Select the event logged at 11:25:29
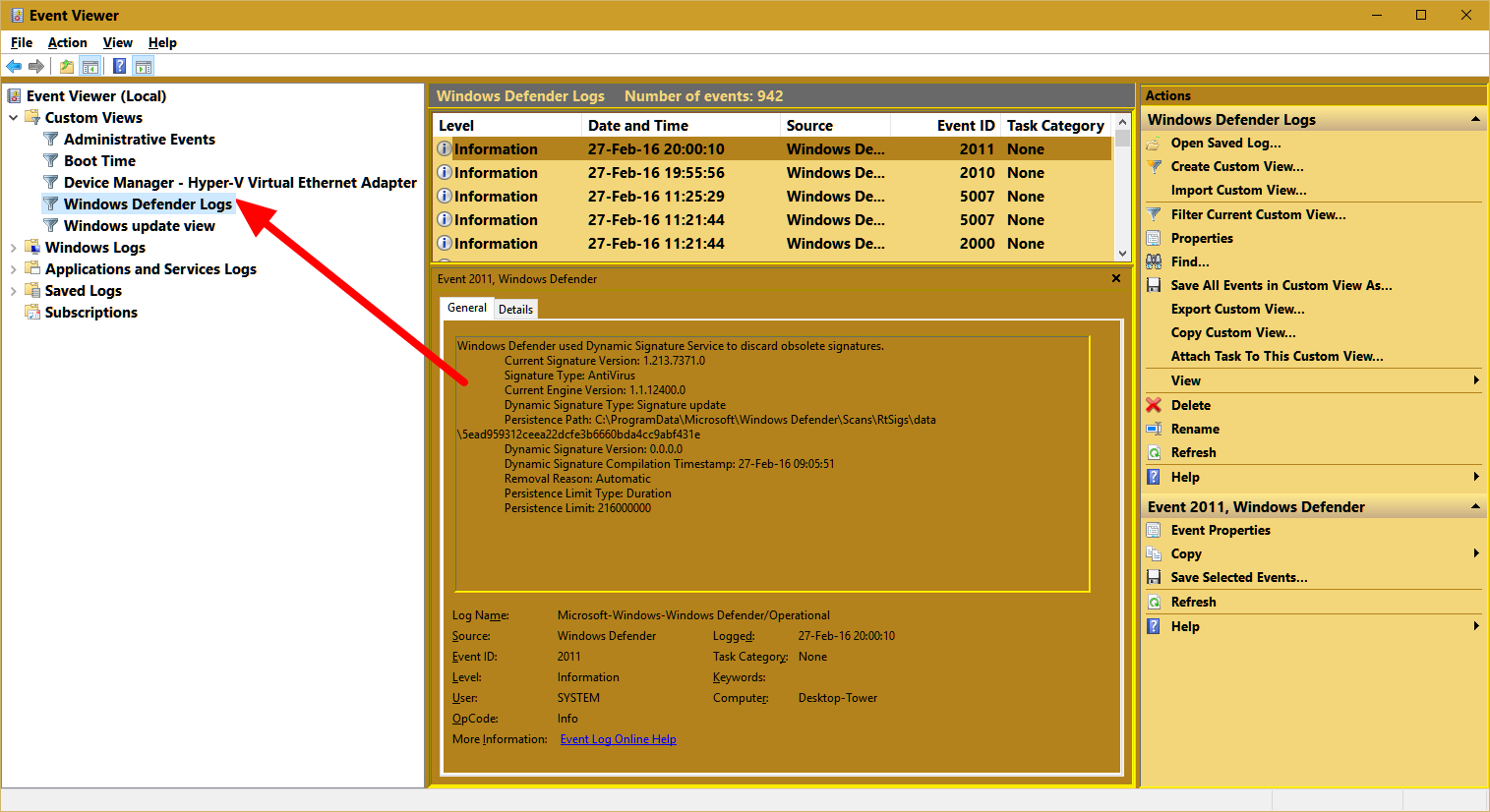 click(773, 197)
